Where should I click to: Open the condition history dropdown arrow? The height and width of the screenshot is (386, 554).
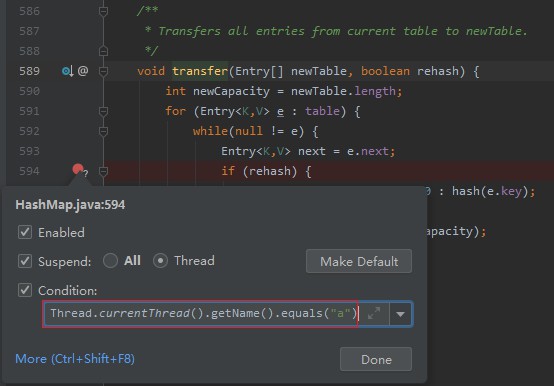[400, 314]
